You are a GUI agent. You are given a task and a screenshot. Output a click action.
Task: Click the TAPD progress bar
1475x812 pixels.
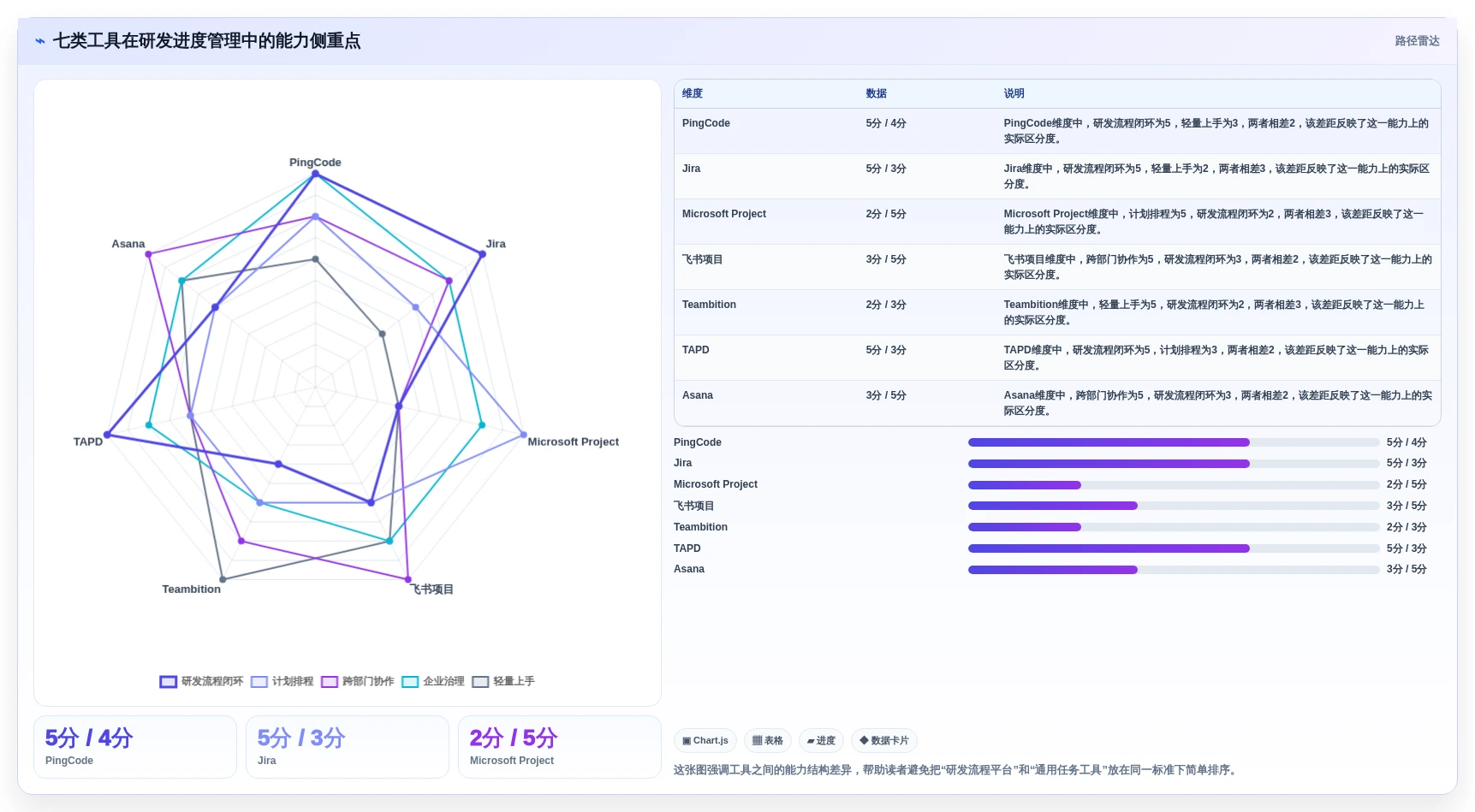coord(1173,548)
